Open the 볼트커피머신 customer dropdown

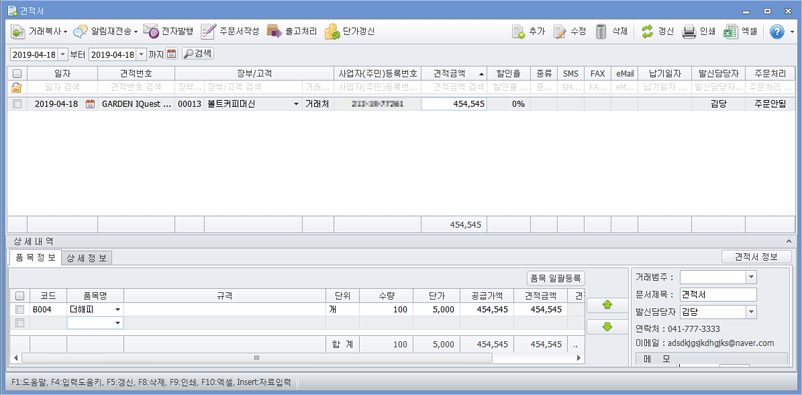[296, 104]
